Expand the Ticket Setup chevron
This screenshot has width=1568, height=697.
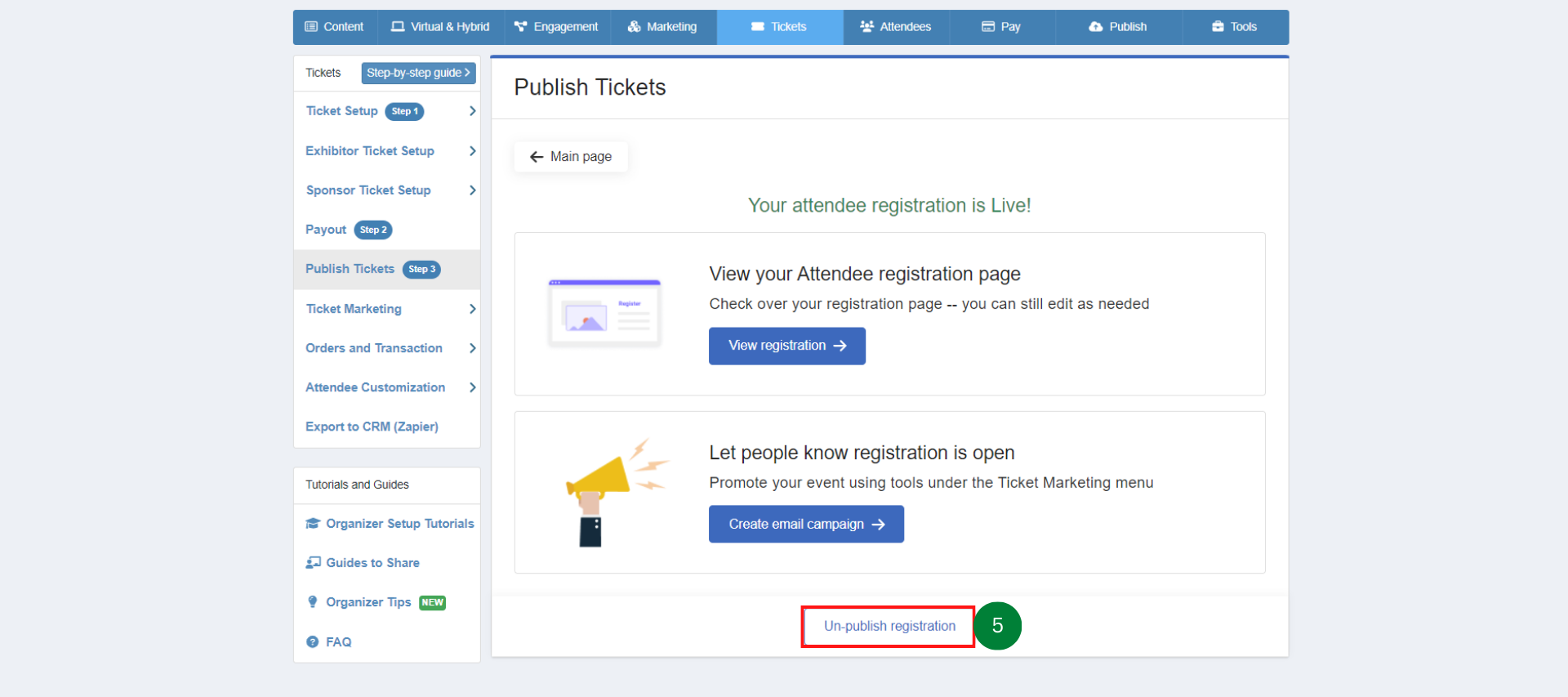(472, 111)
